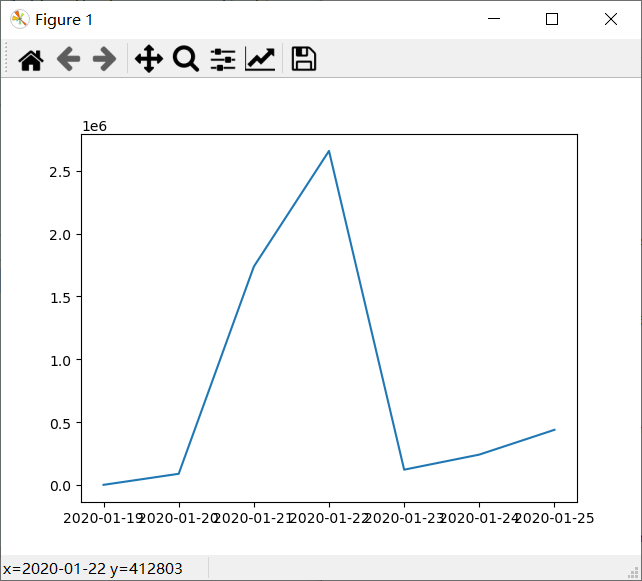The height and width of the screenshot is (581, 642).
Task: Activate the Zoom to rectangle magnifier
Action: pos(186,59)
